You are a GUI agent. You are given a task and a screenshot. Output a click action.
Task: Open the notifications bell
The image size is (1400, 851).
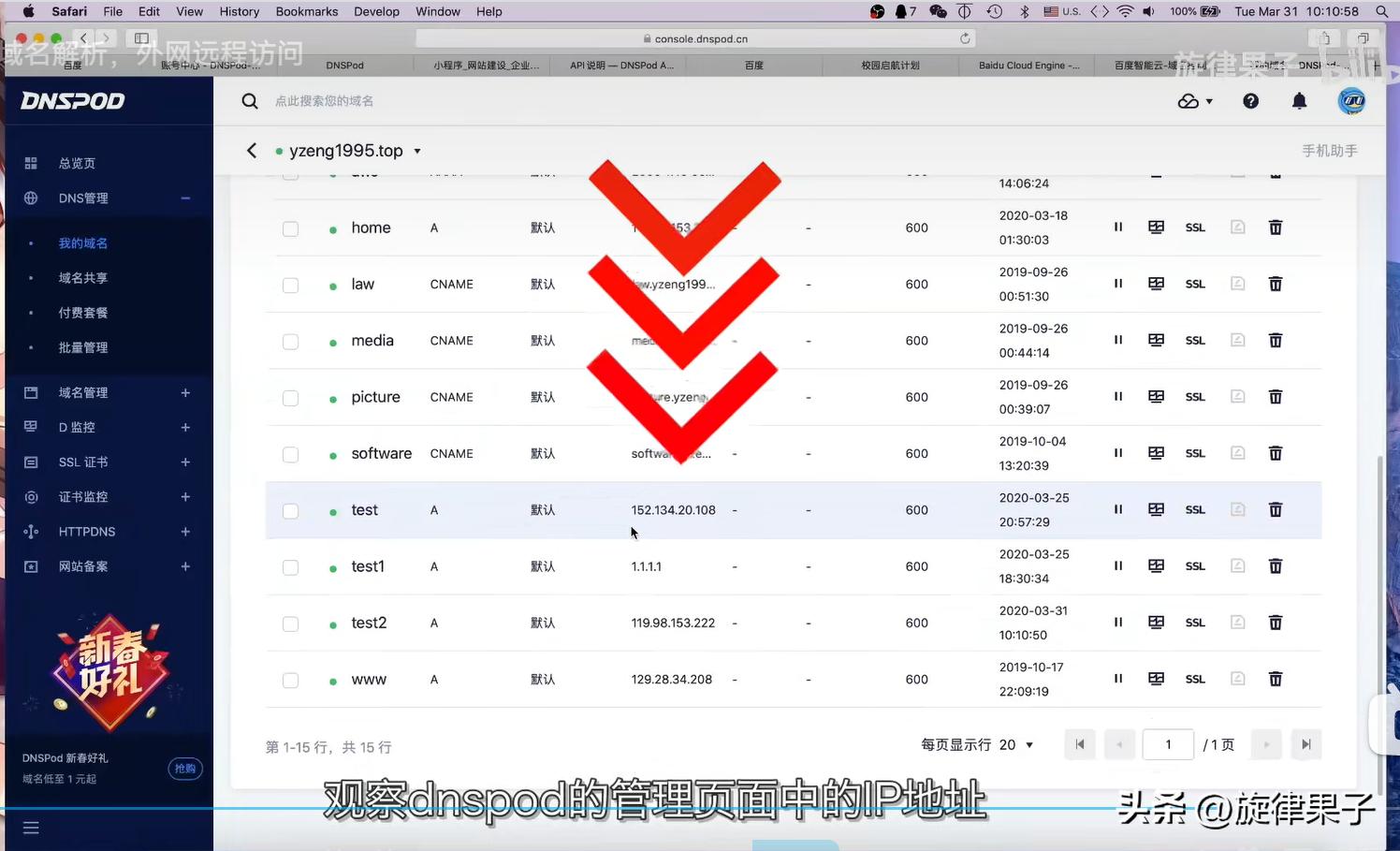[1299, 100]
